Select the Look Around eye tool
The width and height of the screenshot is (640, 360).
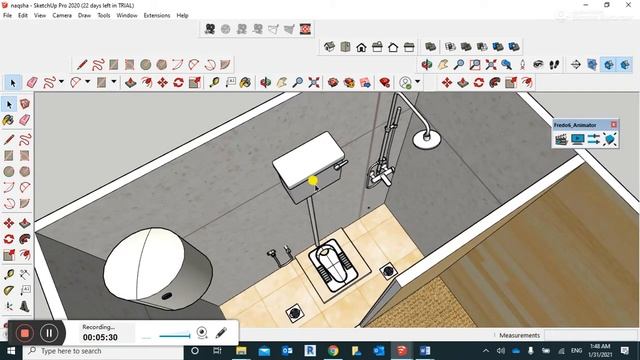[538, 64]
